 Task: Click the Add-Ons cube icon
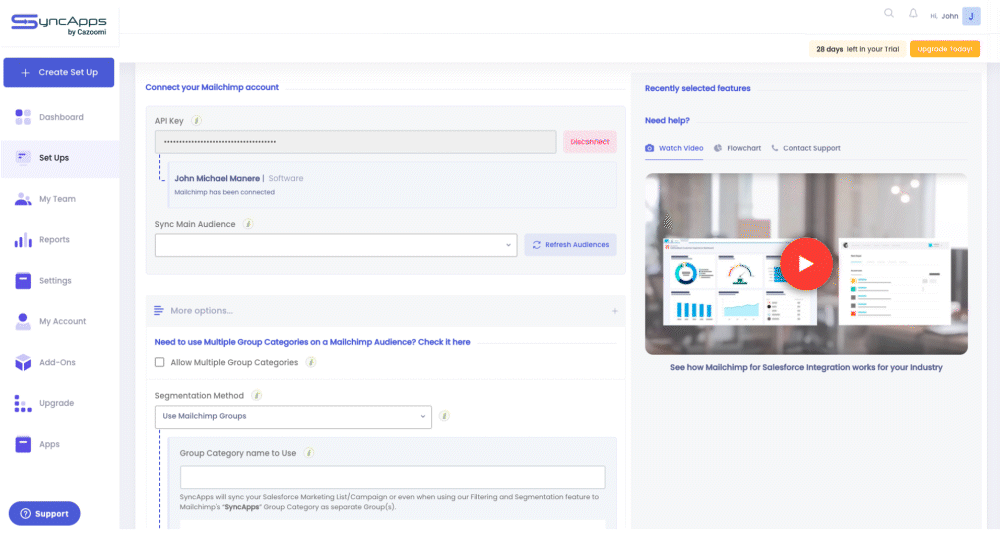click(x=23, y=362)
